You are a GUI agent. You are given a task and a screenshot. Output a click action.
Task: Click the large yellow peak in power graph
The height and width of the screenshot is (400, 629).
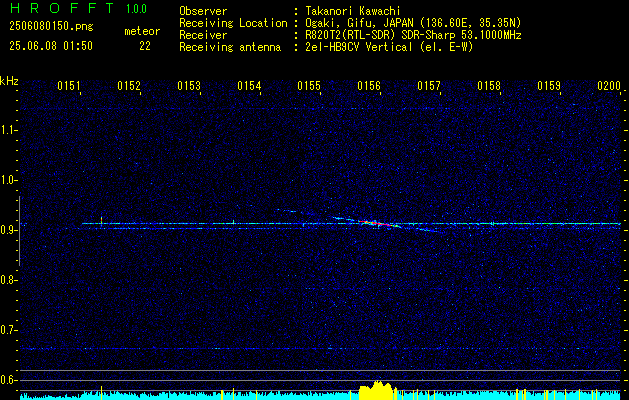377,391
